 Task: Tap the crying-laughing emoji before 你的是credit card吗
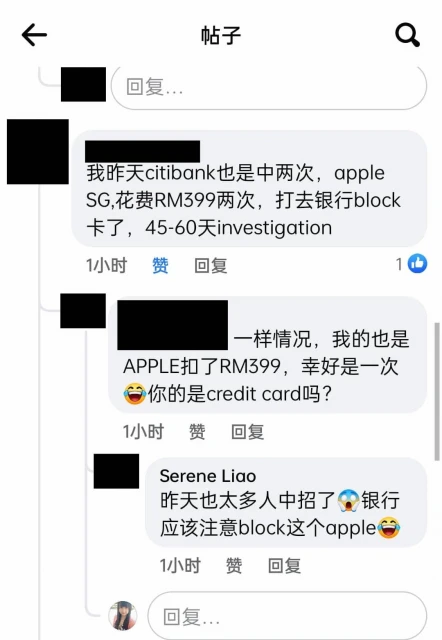pyautogui.click(x=135, y=394)
